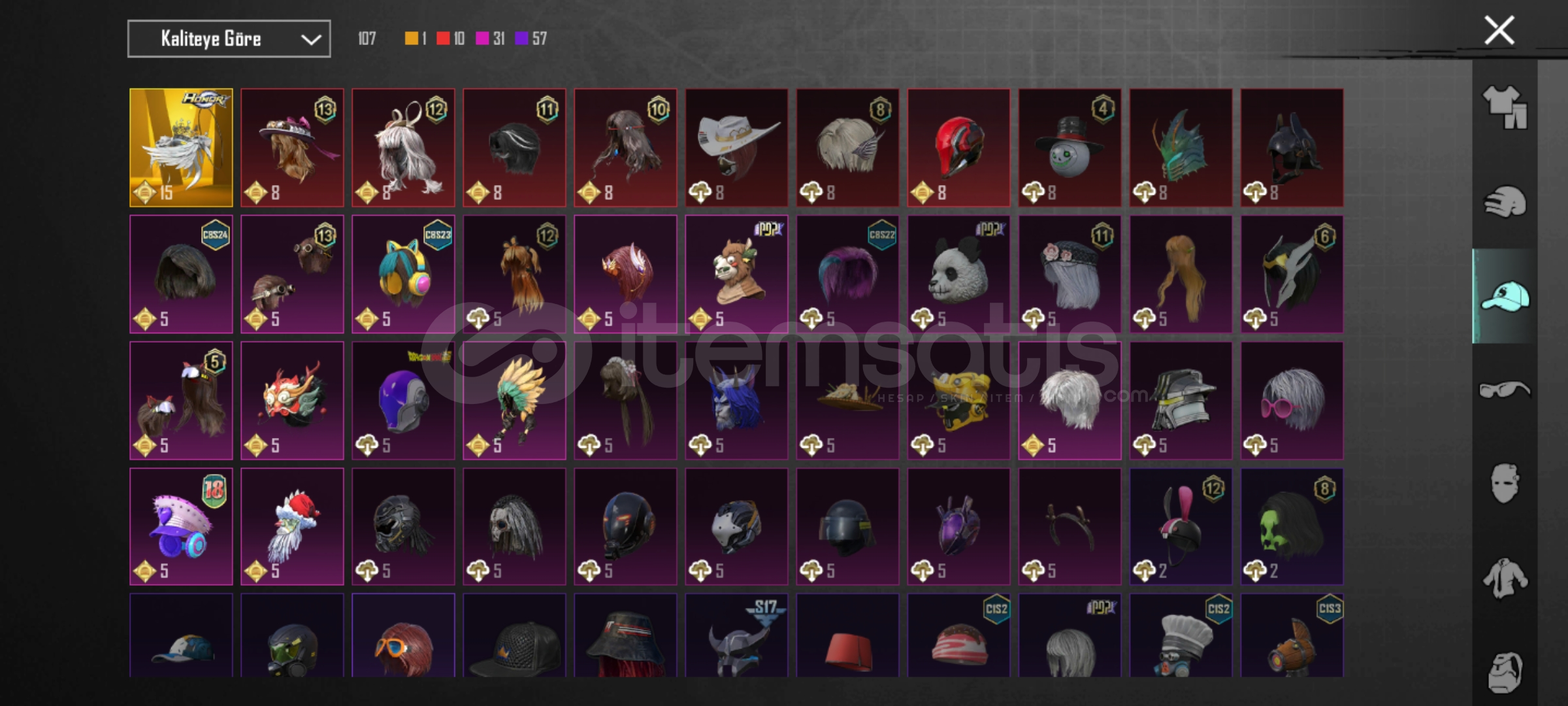The width and height of the screenshot is (1568, 706).
Task: Select the jacket category icon in sidebar
Action: tap(1505, 578)
